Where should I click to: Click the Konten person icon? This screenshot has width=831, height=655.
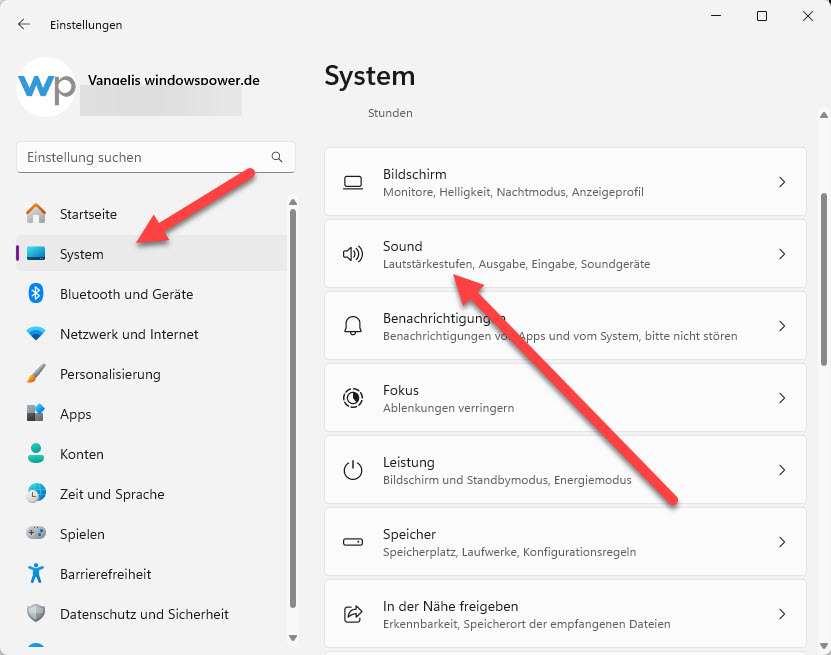pos(36,453)
